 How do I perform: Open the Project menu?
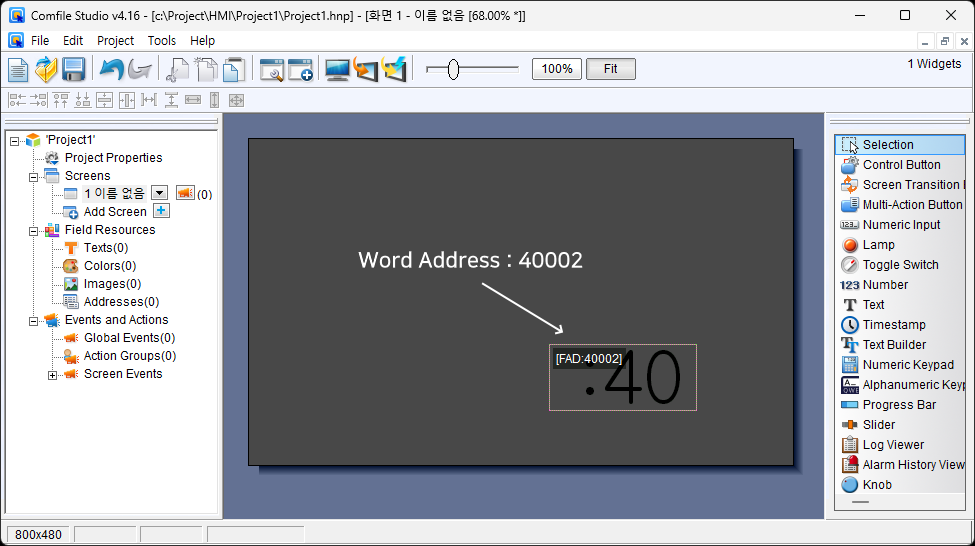click(x=115, y=41)
